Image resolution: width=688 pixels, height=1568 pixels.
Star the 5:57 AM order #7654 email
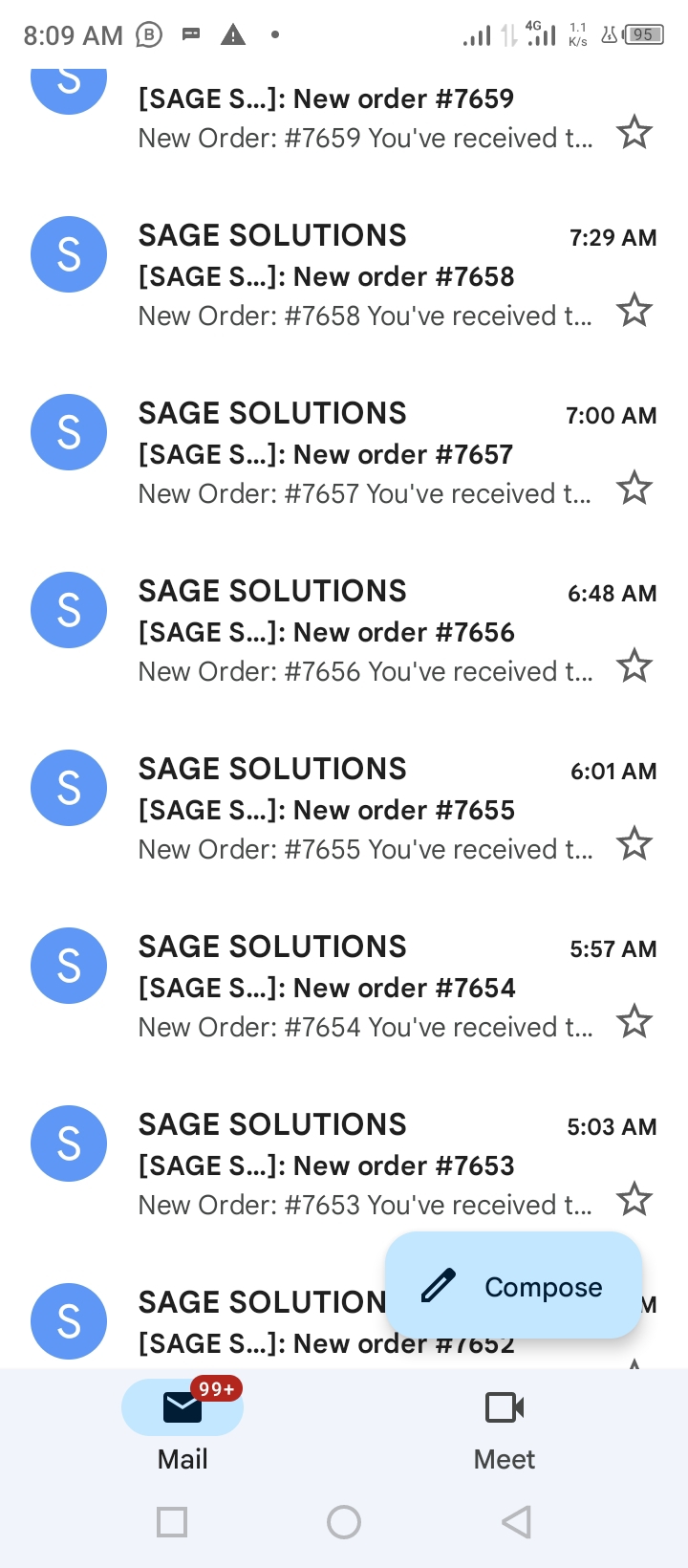click(634, 1022)
